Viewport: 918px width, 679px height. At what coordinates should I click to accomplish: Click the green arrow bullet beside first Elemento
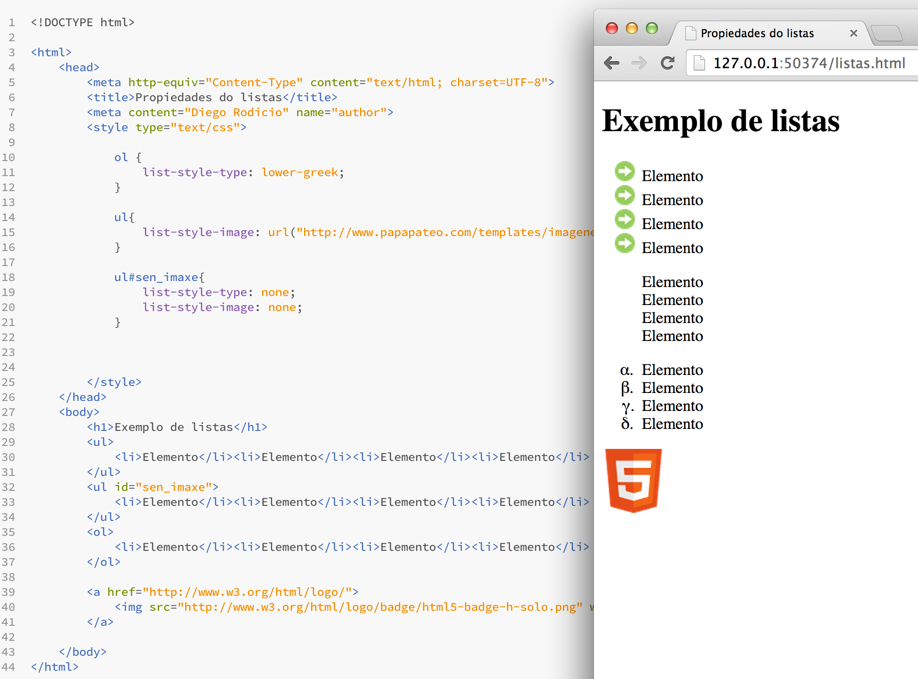(x=624, y=172)
